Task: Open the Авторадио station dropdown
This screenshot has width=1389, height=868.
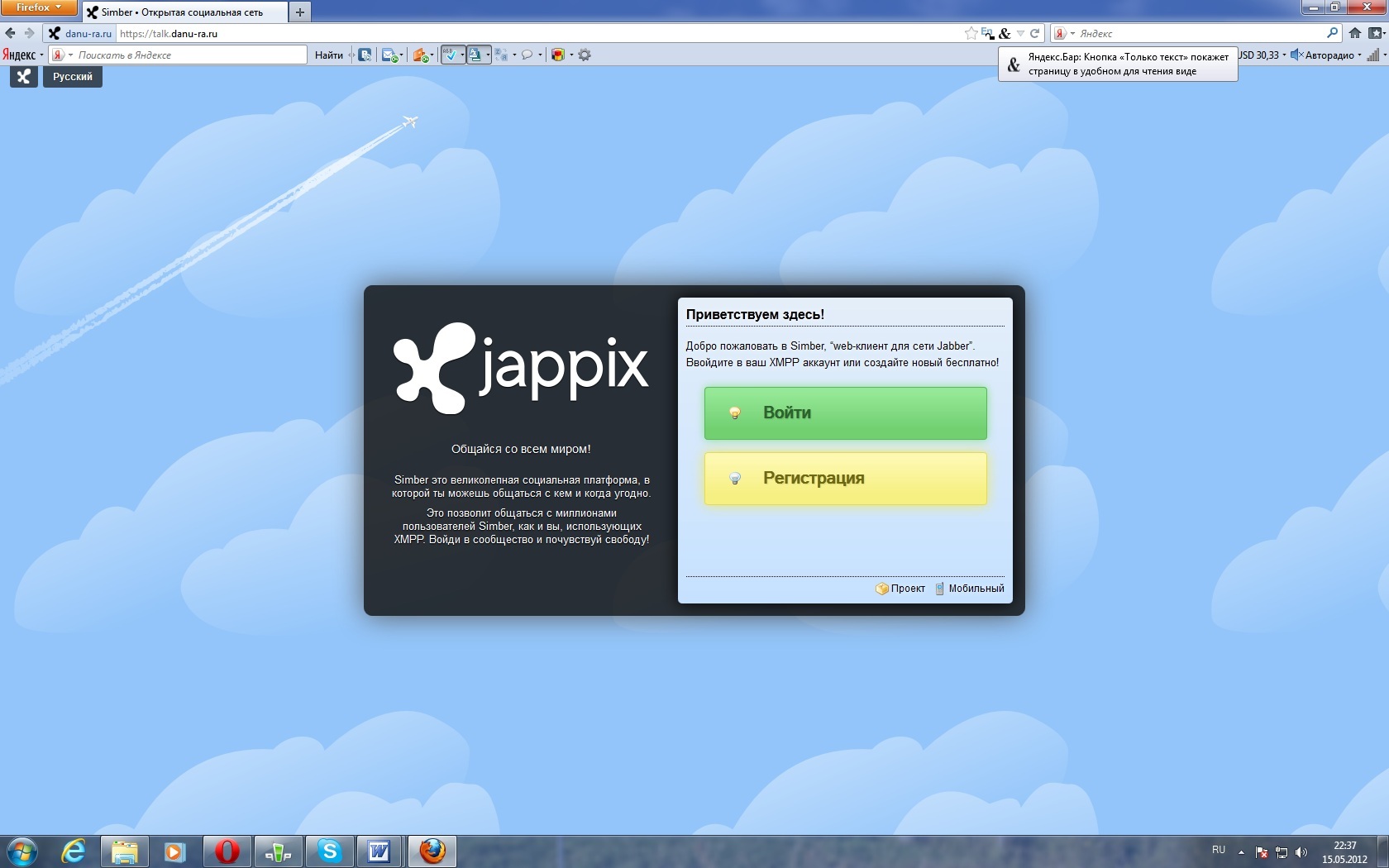Action: click(x=1334, y=55)
